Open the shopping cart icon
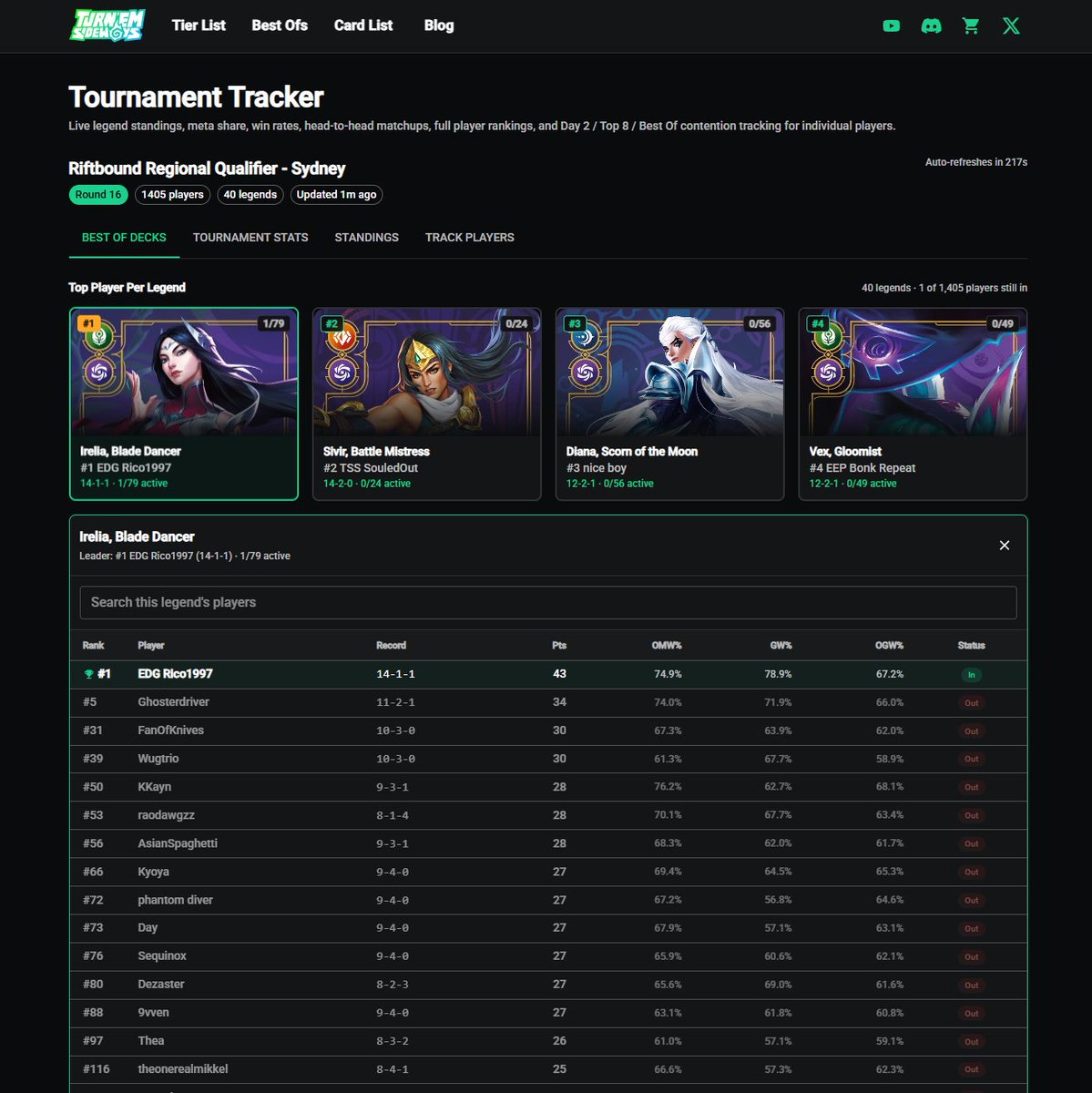 click(x=971, y=26)
